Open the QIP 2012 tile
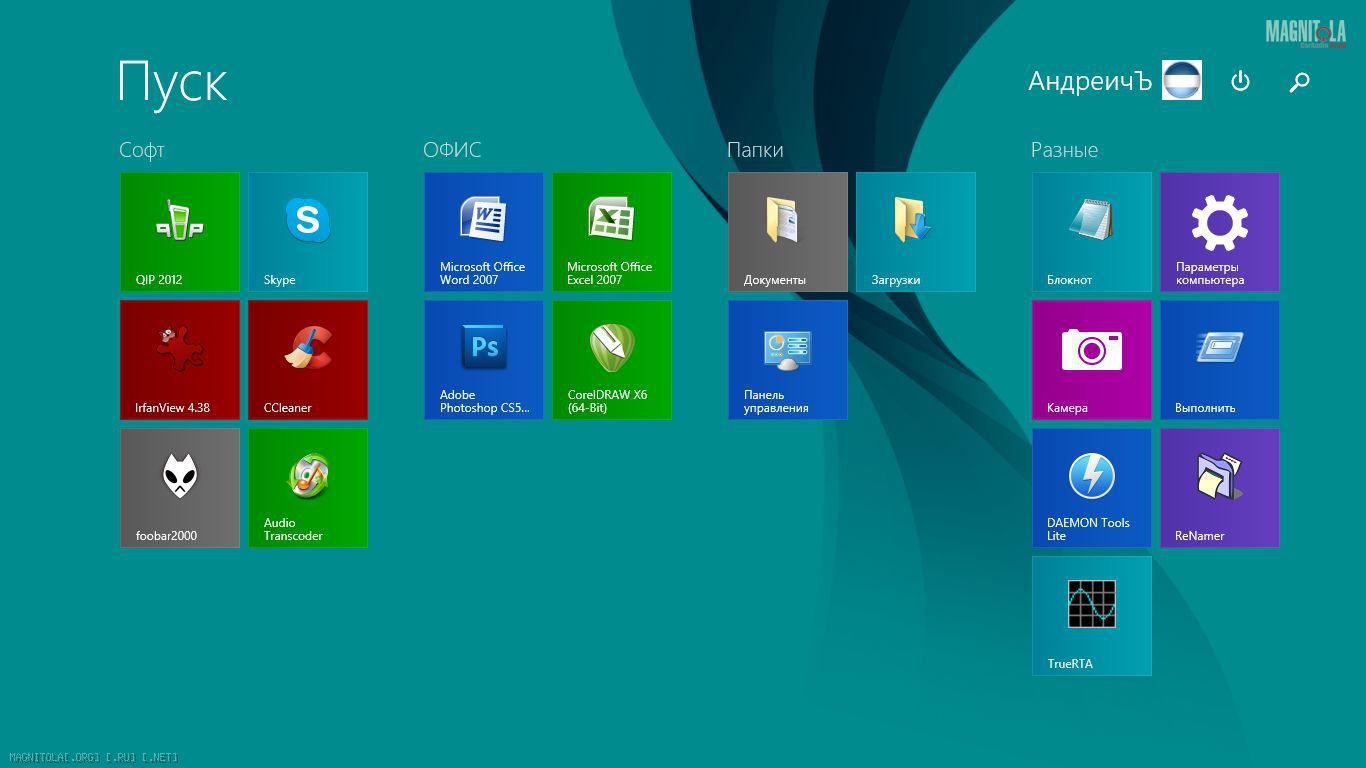Screen dimensions: 1366x768 coord(180,232)
